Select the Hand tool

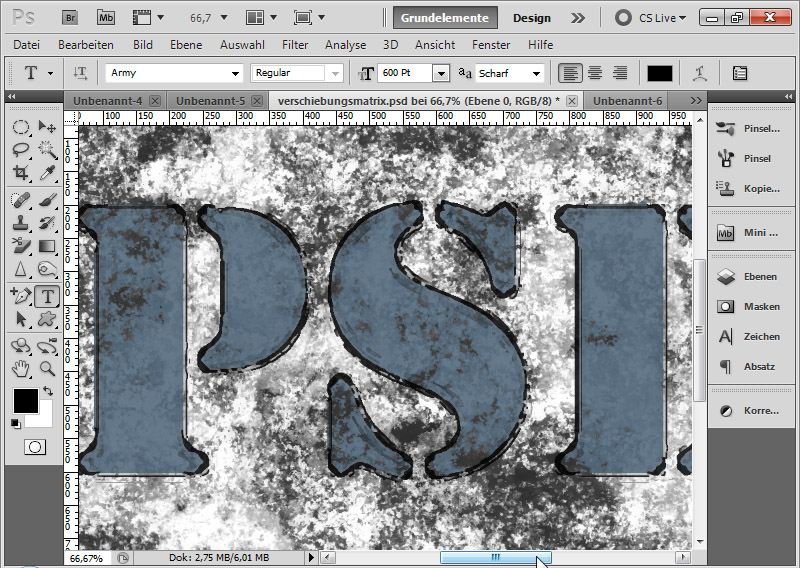(21, 368)
